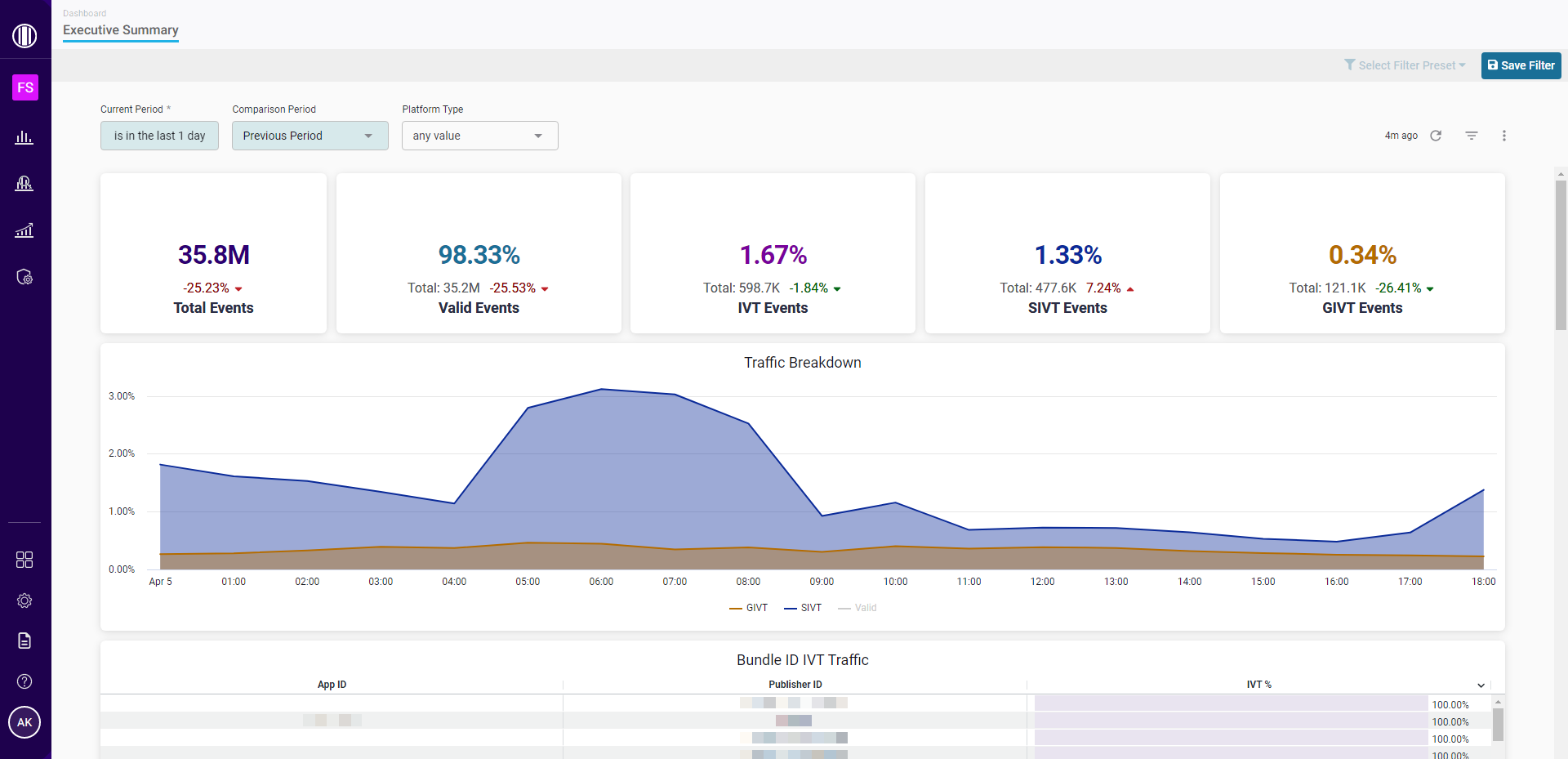Image resolution: width=1568 pixels, height=759 pixels.
Task: Open the dashboard filters icon
Action: [x=1471, y=136]
